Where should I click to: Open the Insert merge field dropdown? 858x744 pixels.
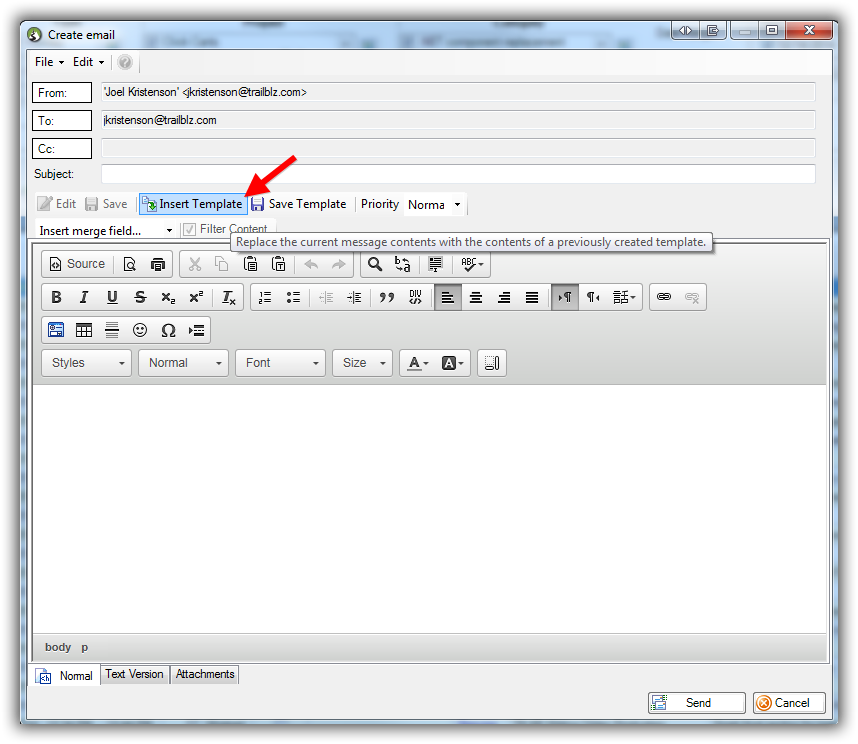[105, 230]
